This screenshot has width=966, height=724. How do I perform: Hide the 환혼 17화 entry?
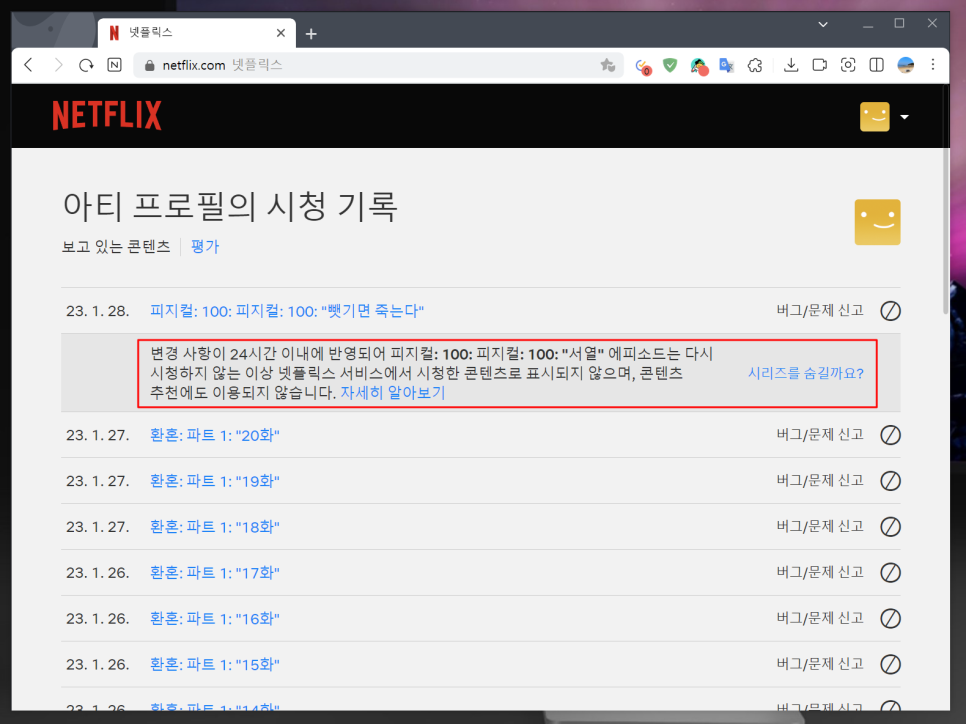tap(890, 572)
